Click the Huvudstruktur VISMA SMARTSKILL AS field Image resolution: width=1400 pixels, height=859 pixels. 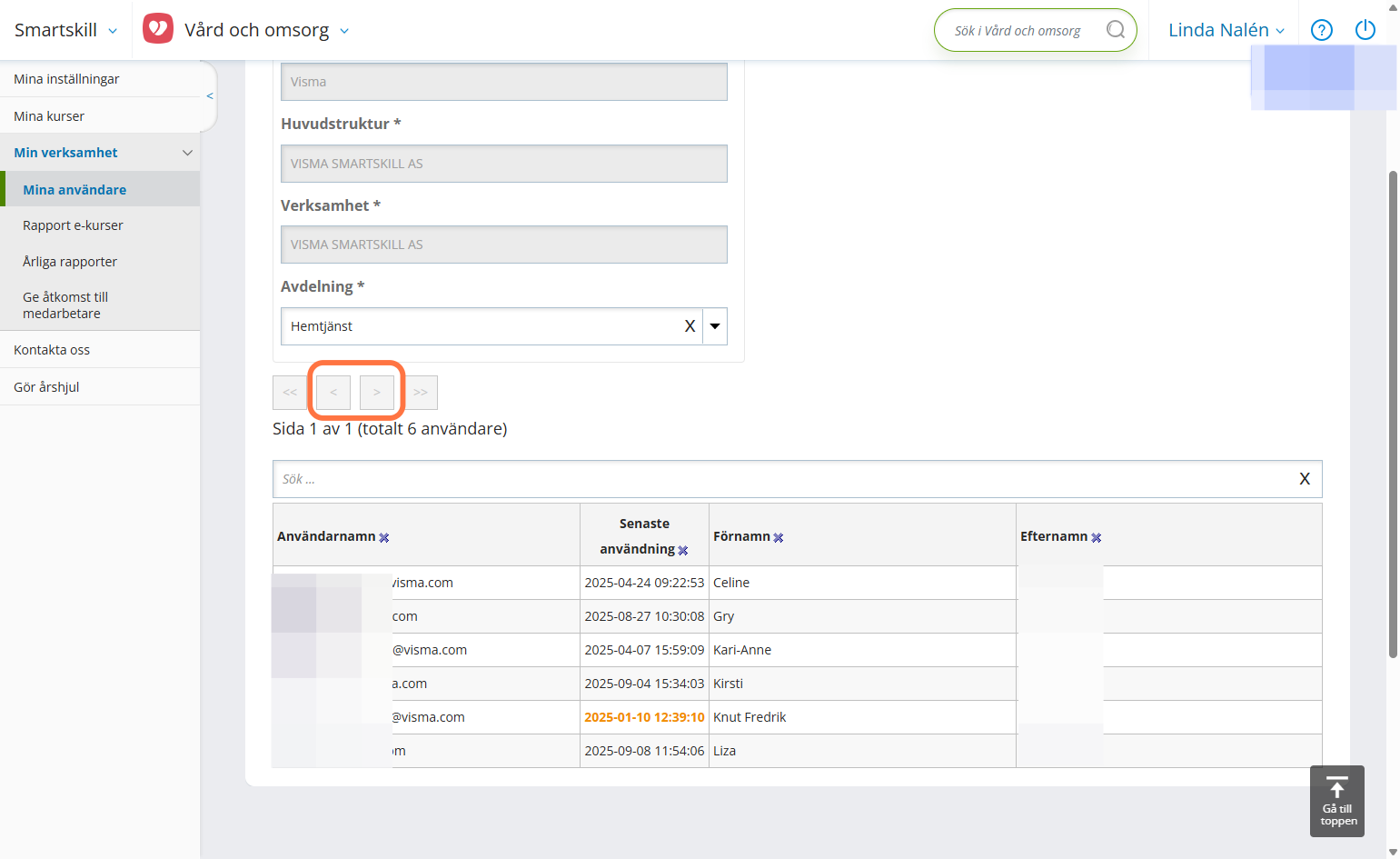pyautogui.click(x=504, y=164)
